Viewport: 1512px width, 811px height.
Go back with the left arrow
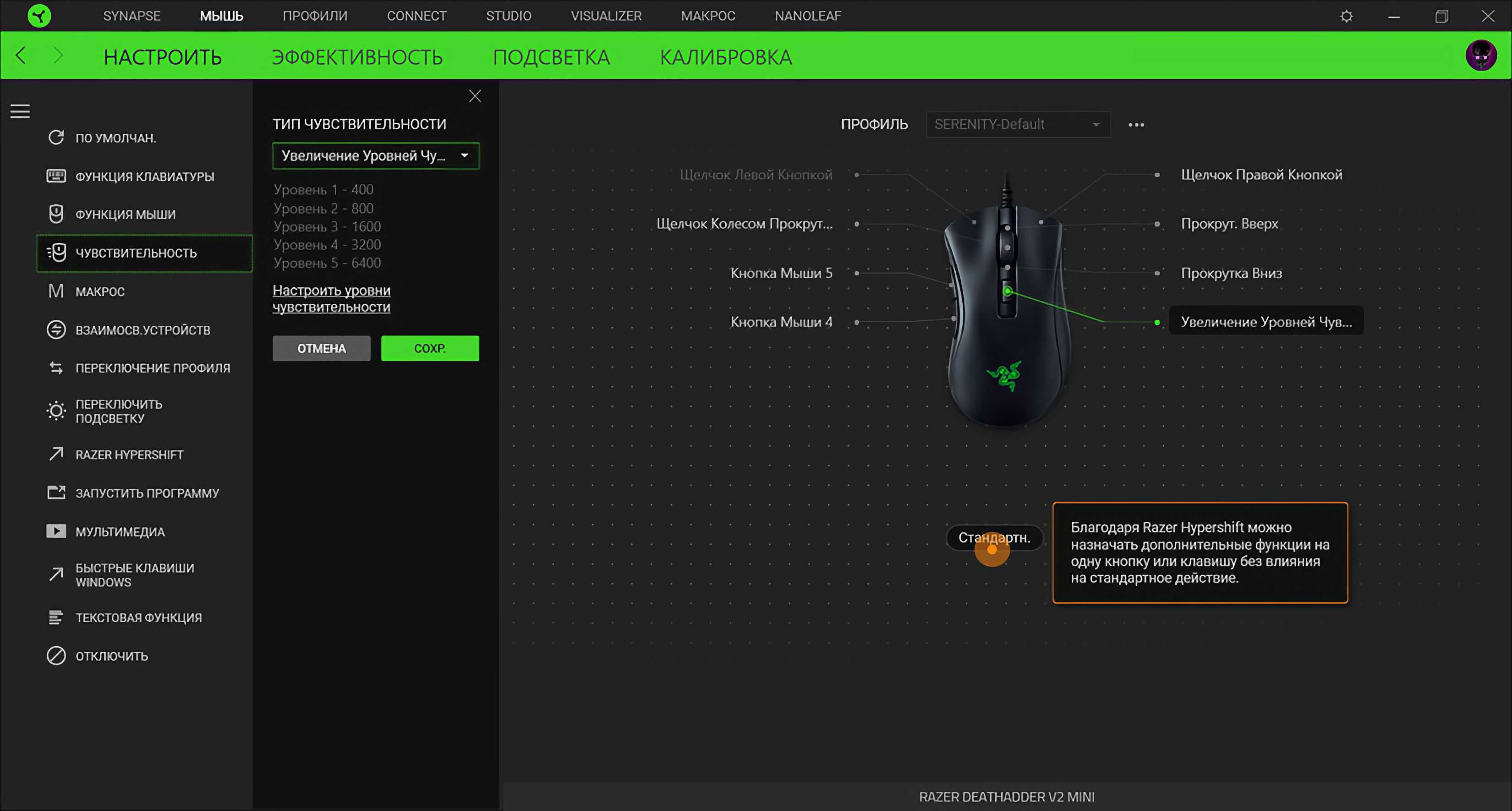point(21,56)
